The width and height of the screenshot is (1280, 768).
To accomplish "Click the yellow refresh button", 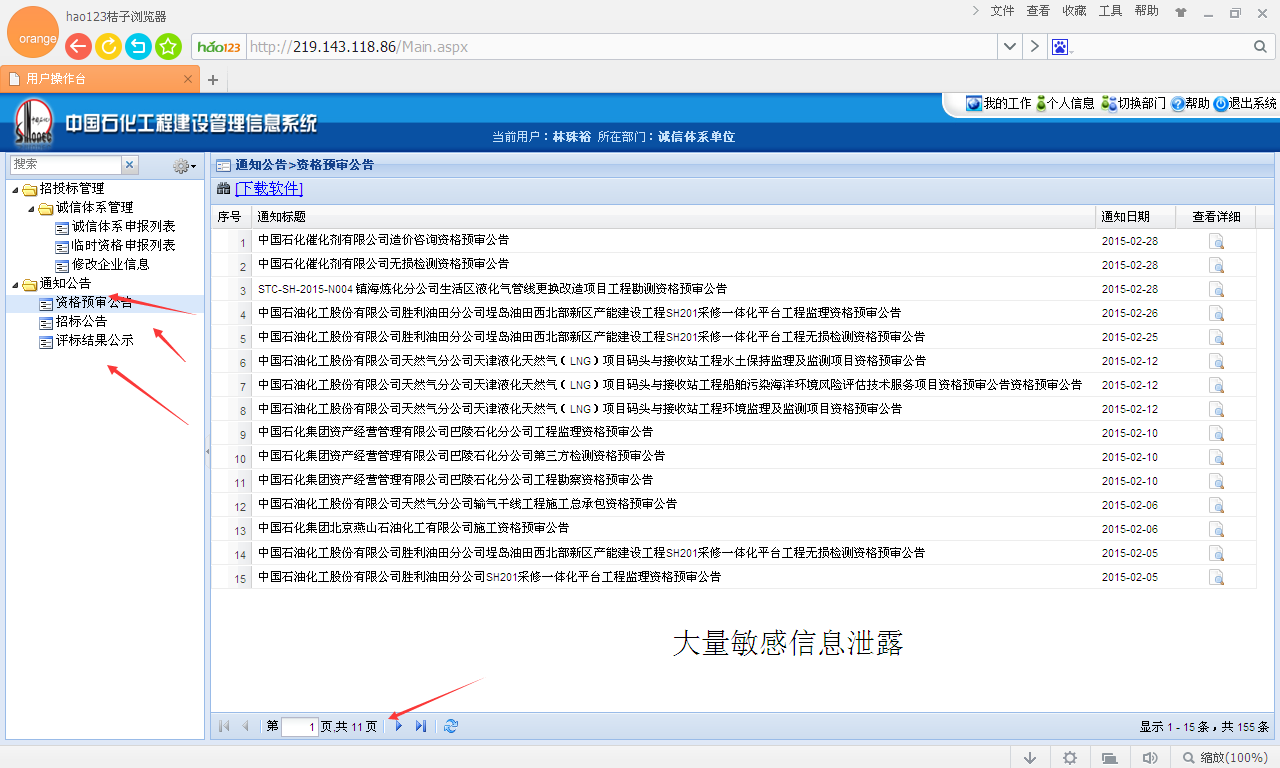I will pyautogui.click(x=108, y=46).
